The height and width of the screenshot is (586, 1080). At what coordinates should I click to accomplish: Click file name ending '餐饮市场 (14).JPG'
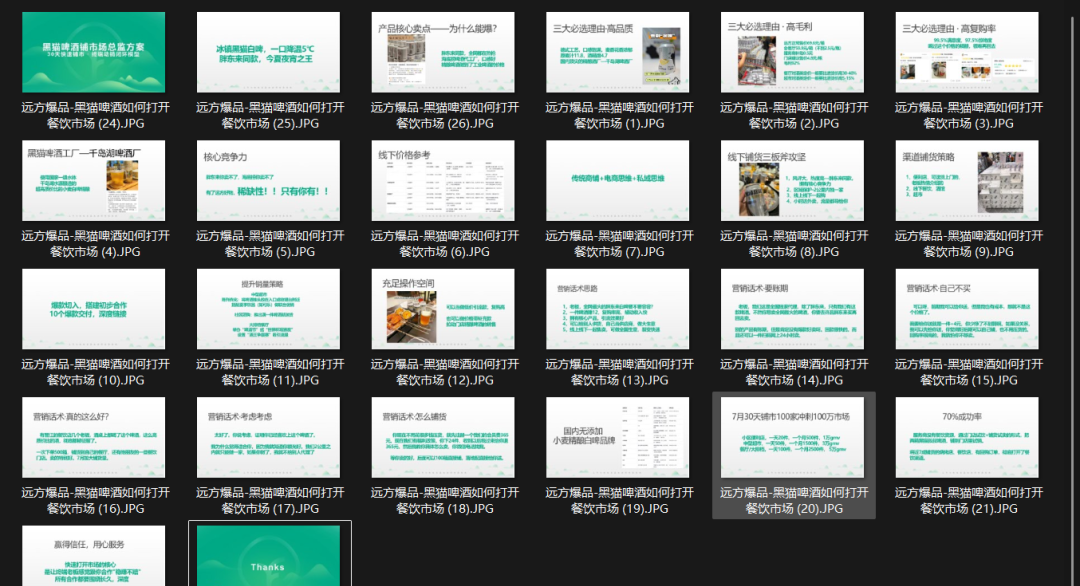[794, 373]
